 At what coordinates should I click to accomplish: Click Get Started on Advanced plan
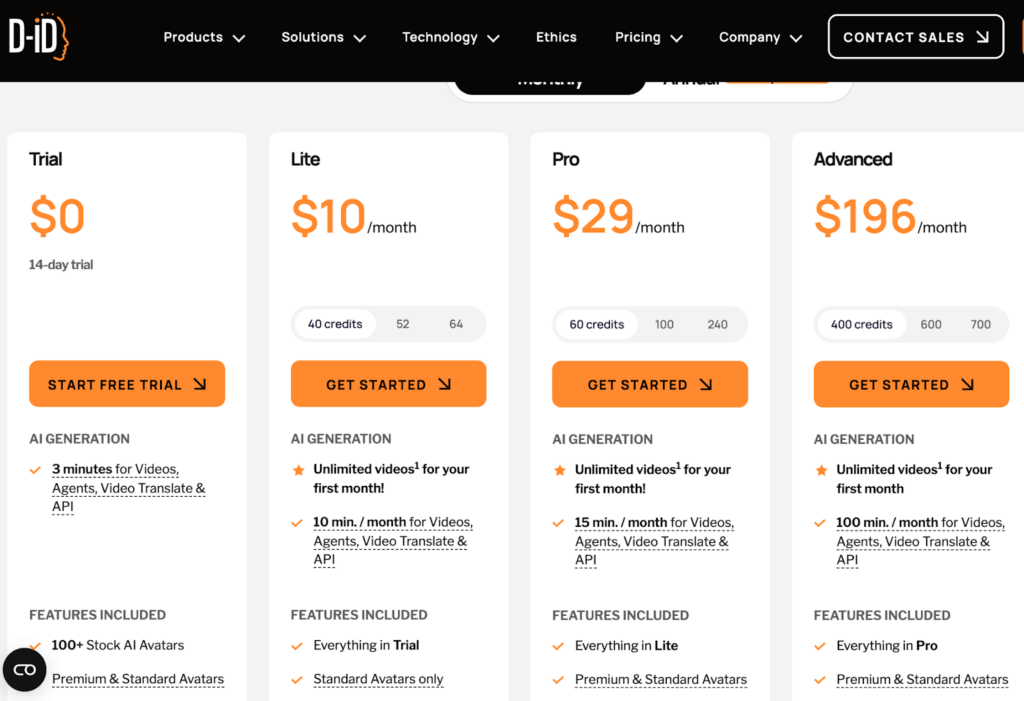click(911, 384)
